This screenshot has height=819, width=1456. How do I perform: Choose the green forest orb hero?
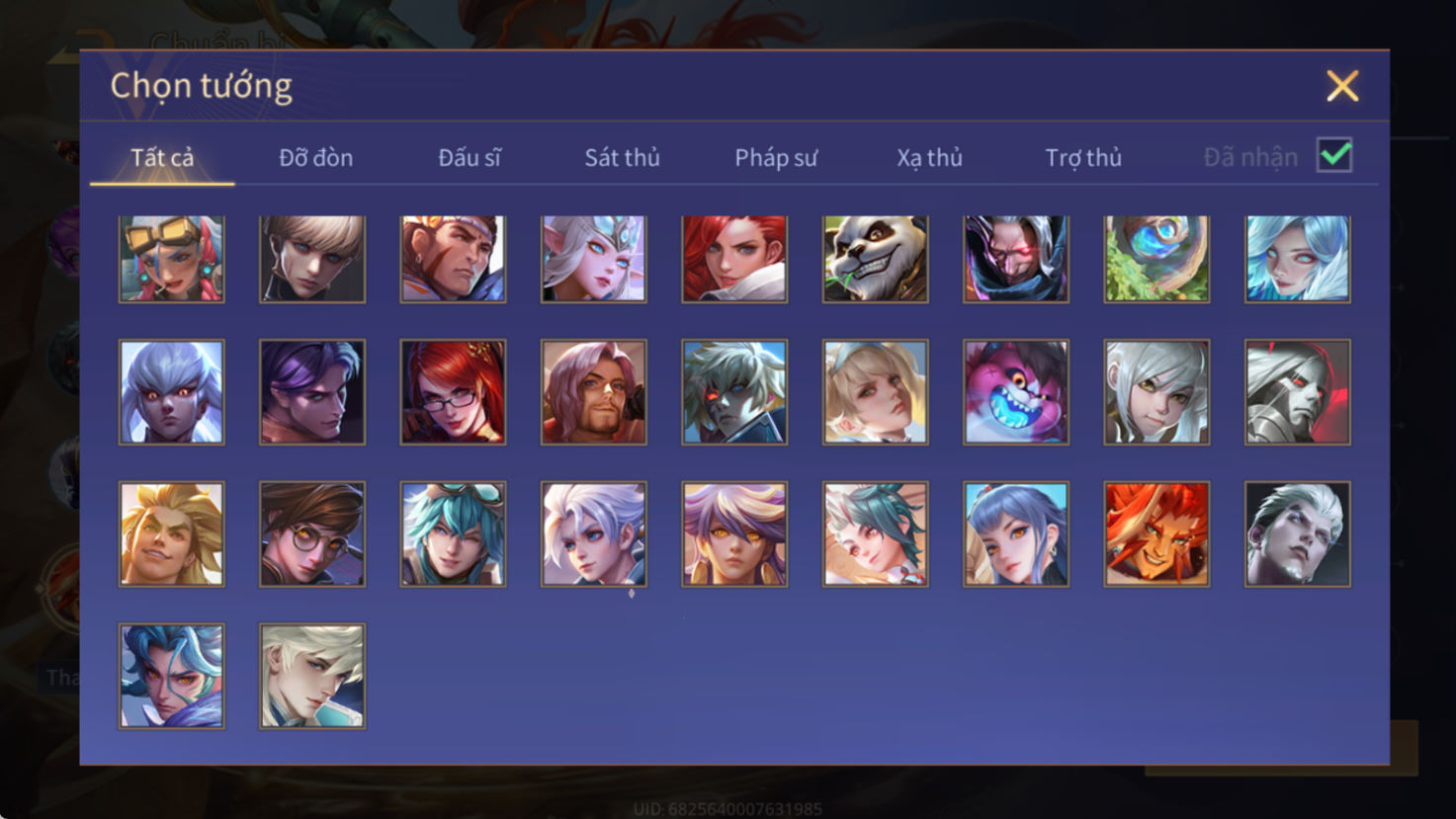(1156, 259)
